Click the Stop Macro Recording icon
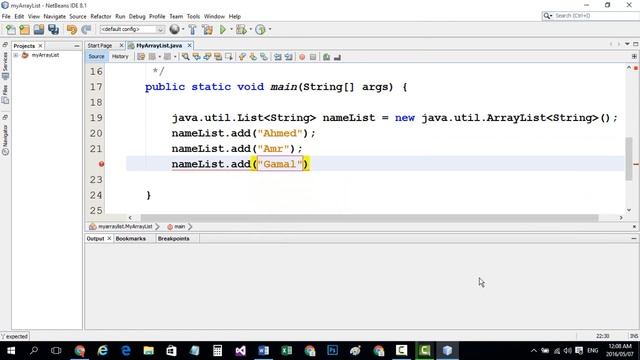 tap(313, 57)
